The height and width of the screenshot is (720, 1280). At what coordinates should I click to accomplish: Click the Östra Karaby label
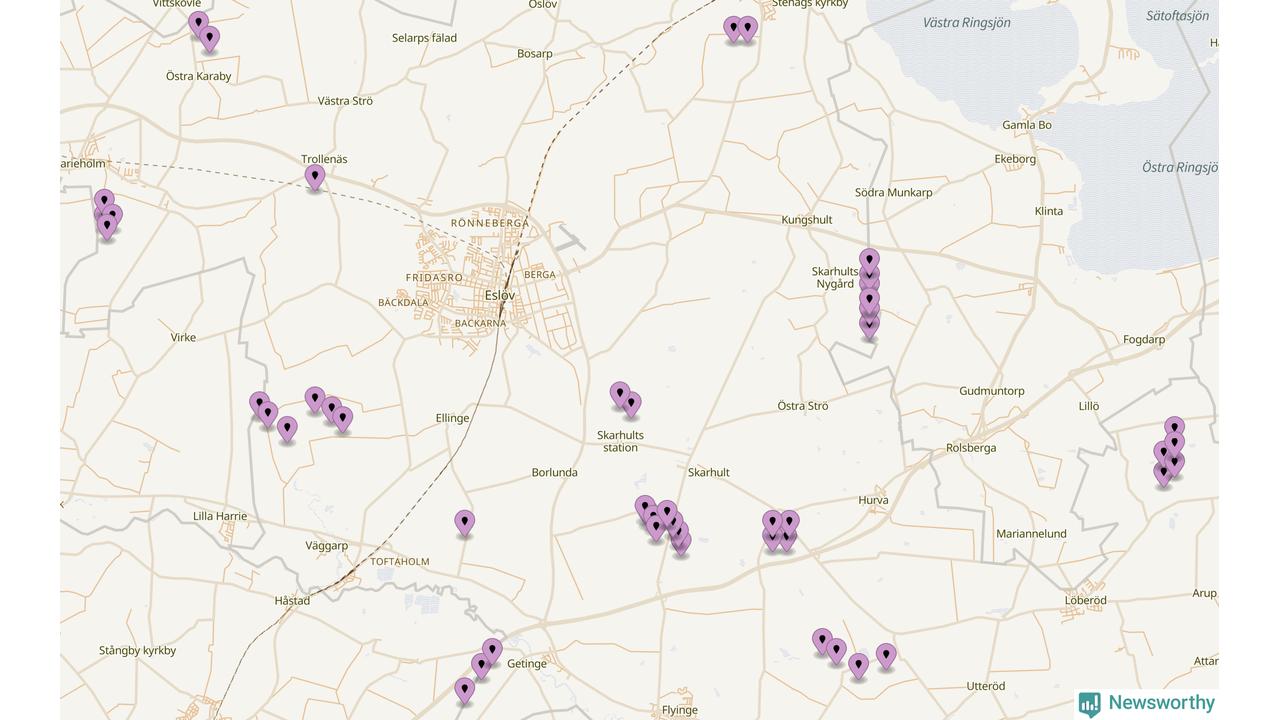click(199, 76)
